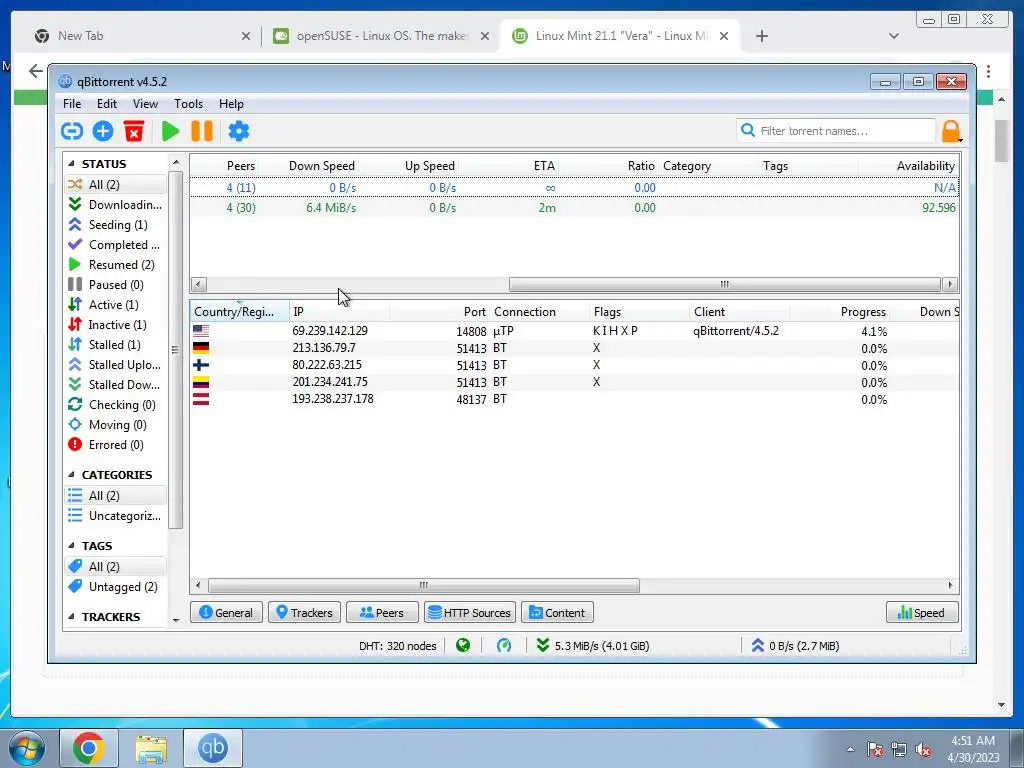Viewport: 1024px width, 768px height.
Task: Select the Inactive (1) status filter
Action: [116, 325]
